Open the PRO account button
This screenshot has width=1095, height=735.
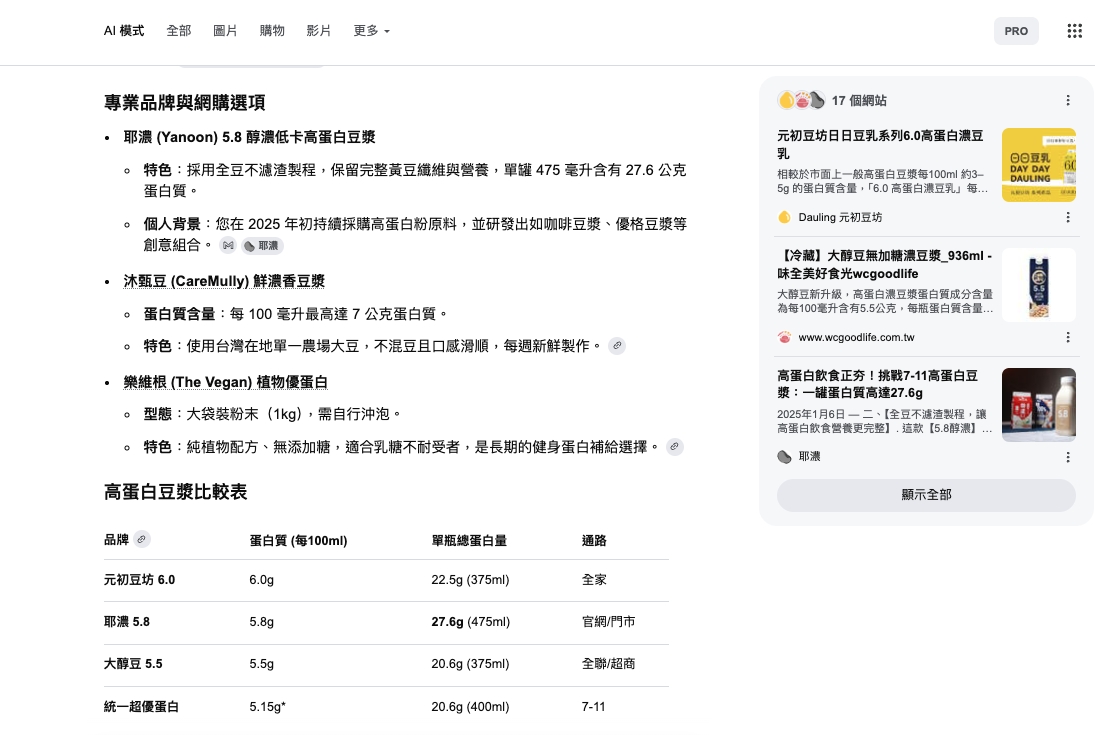tap(1016, 31)
